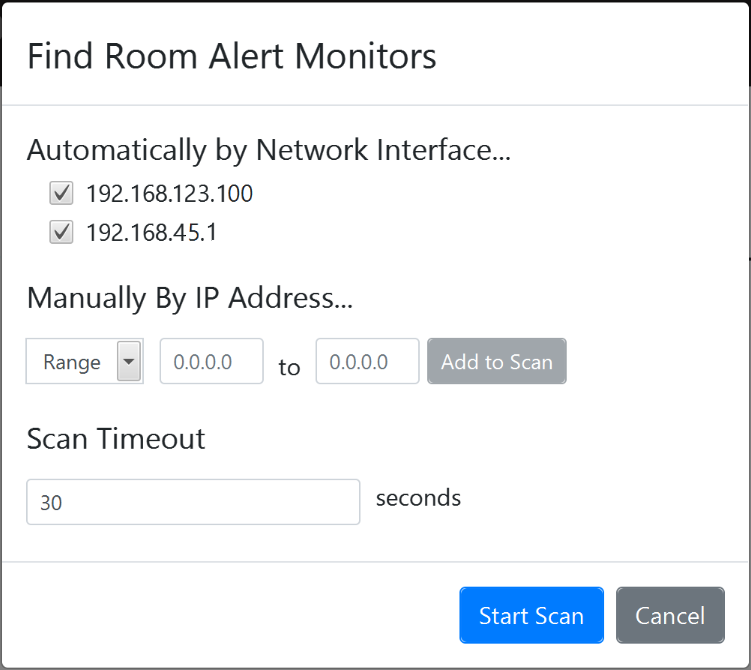Screen dimensions: 751x670
Task: Click the 'Automatically by Network Interface...' heading
Action: pos(269,150)
